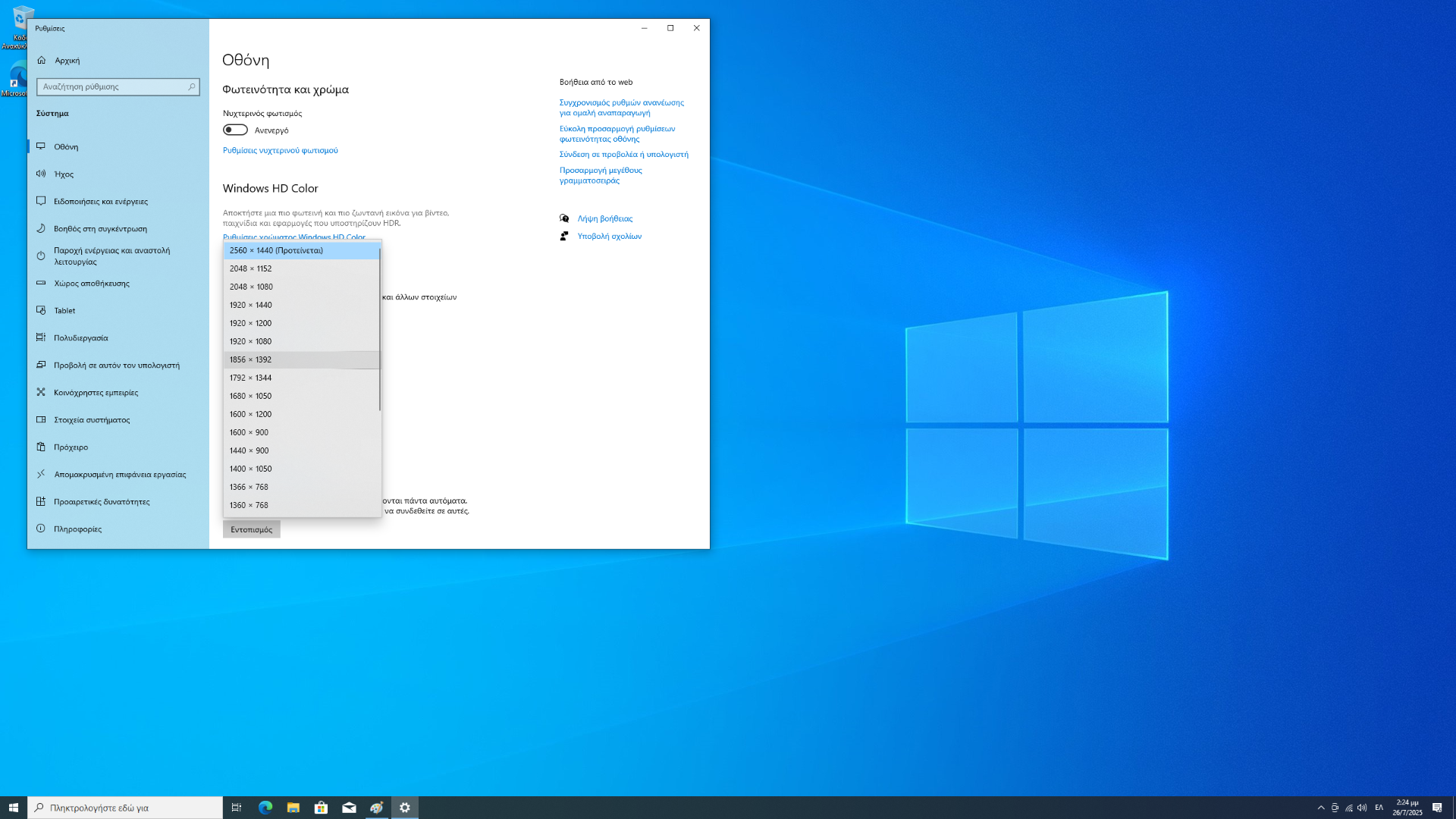Select resolution 1680 × 1050
The width and height of the screenshot is (1456, 819).
(301, 397)
